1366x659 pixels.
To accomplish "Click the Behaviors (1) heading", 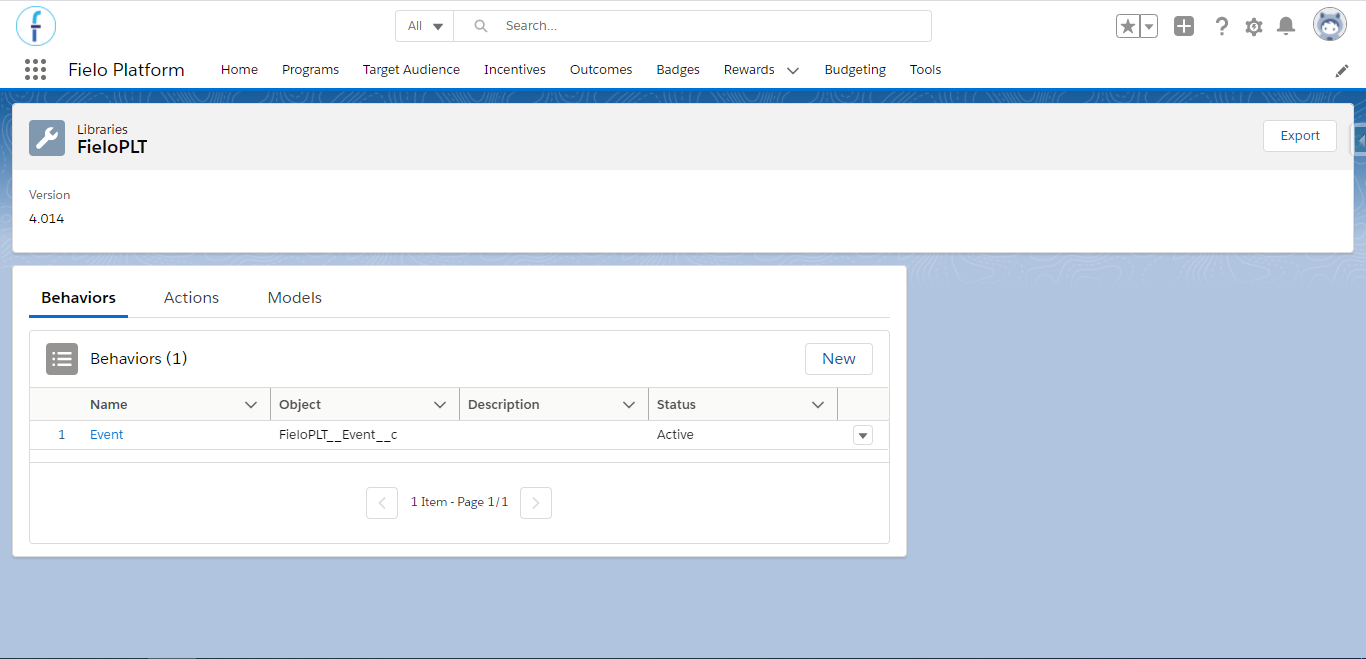I will coord(139,358).
